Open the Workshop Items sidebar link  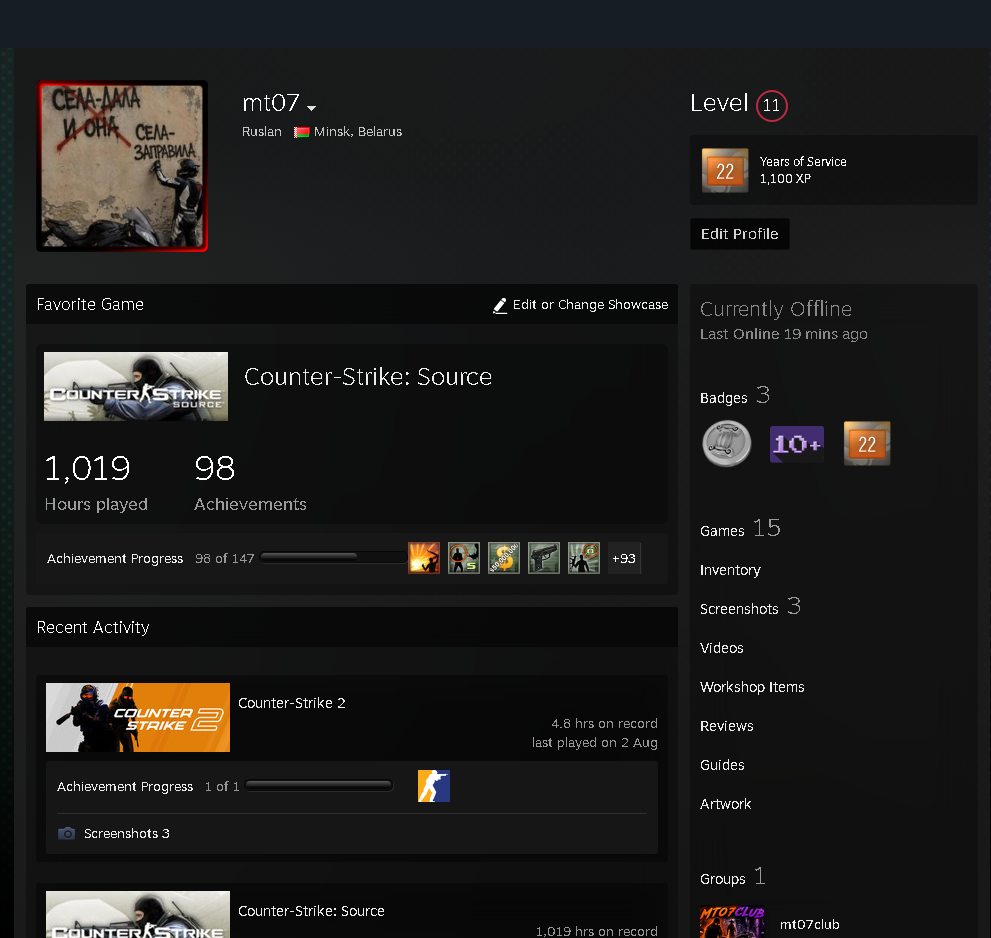pyautogui.click(x=752, y=687)
